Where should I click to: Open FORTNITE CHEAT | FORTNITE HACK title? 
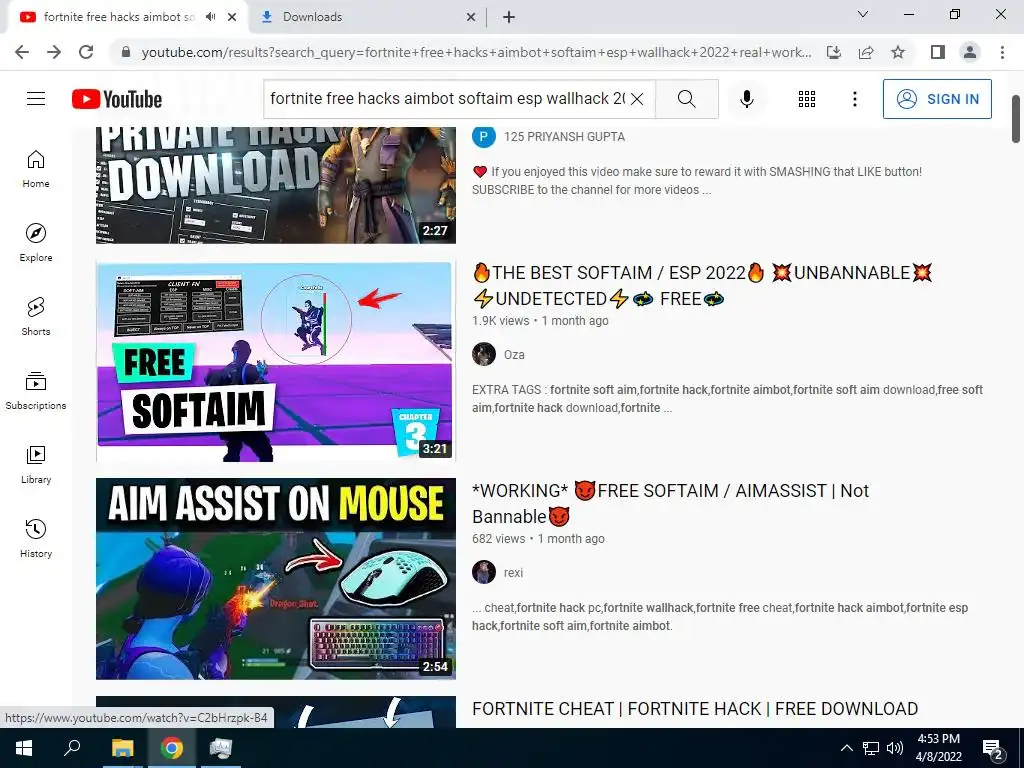point(695,709)
